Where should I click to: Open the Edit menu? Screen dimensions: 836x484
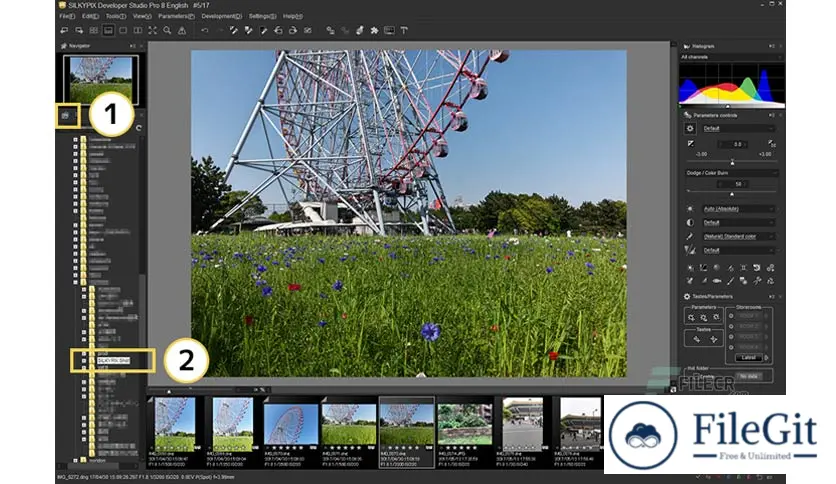click(x=90, y=17)
